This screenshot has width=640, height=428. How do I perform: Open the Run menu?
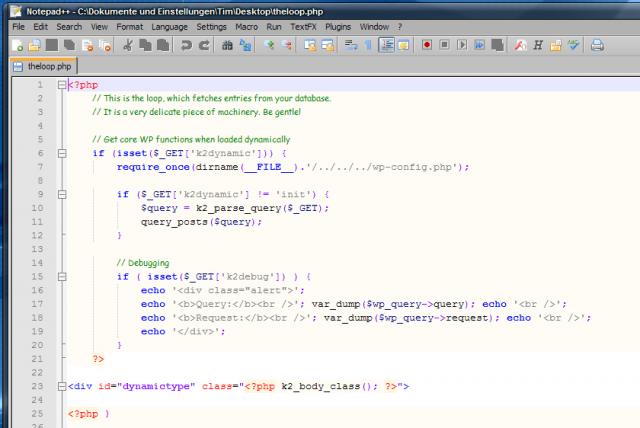(274, 27)
